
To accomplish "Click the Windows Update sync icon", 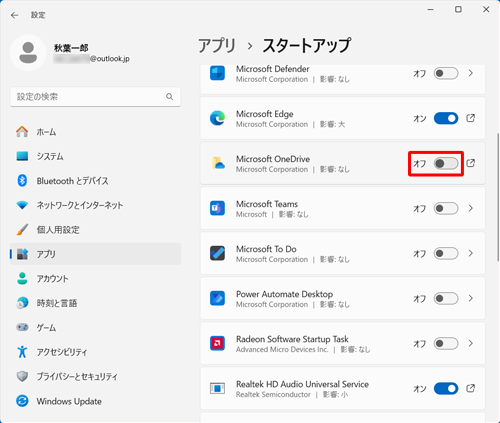I will click(x=22, y=401).
